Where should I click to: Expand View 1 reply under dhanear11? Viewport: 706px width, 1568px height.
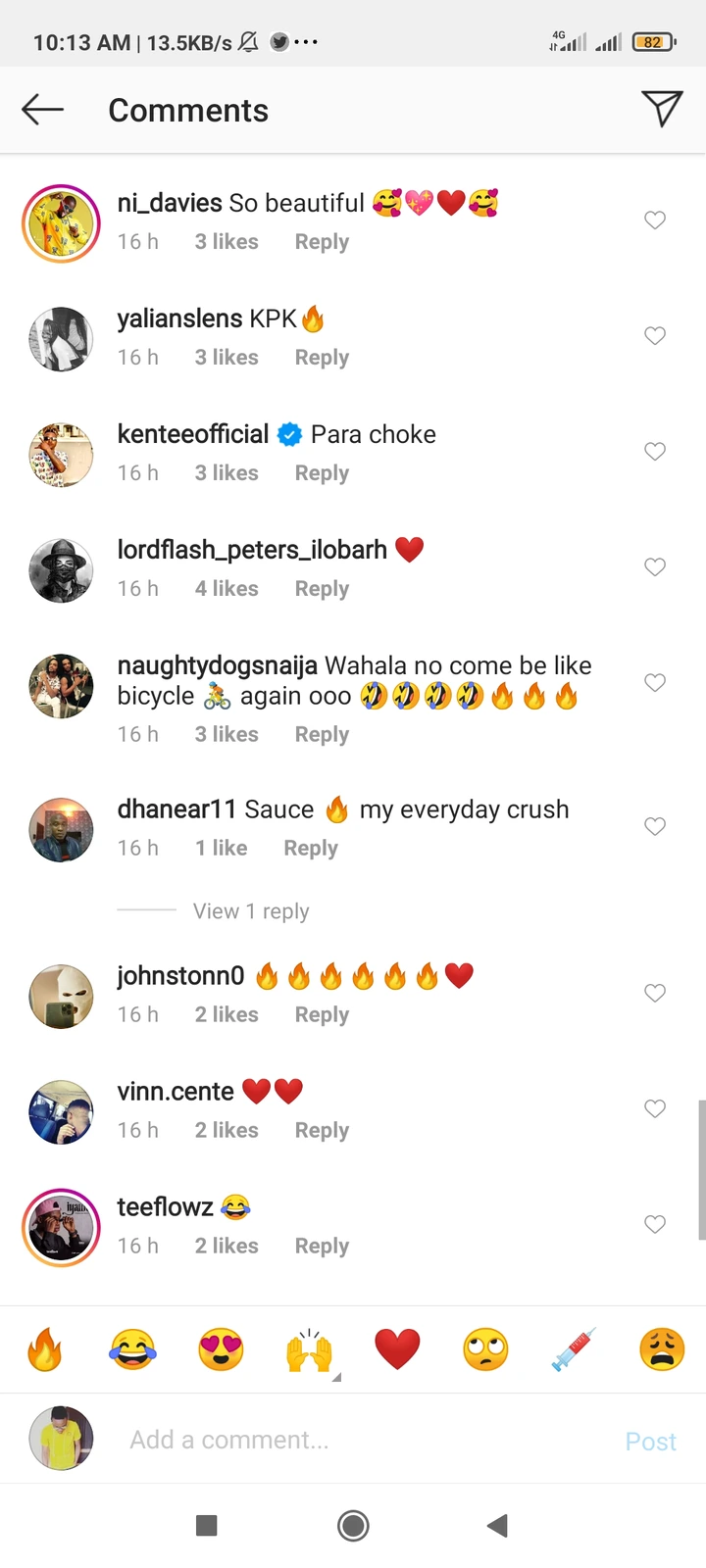(251, 911)
